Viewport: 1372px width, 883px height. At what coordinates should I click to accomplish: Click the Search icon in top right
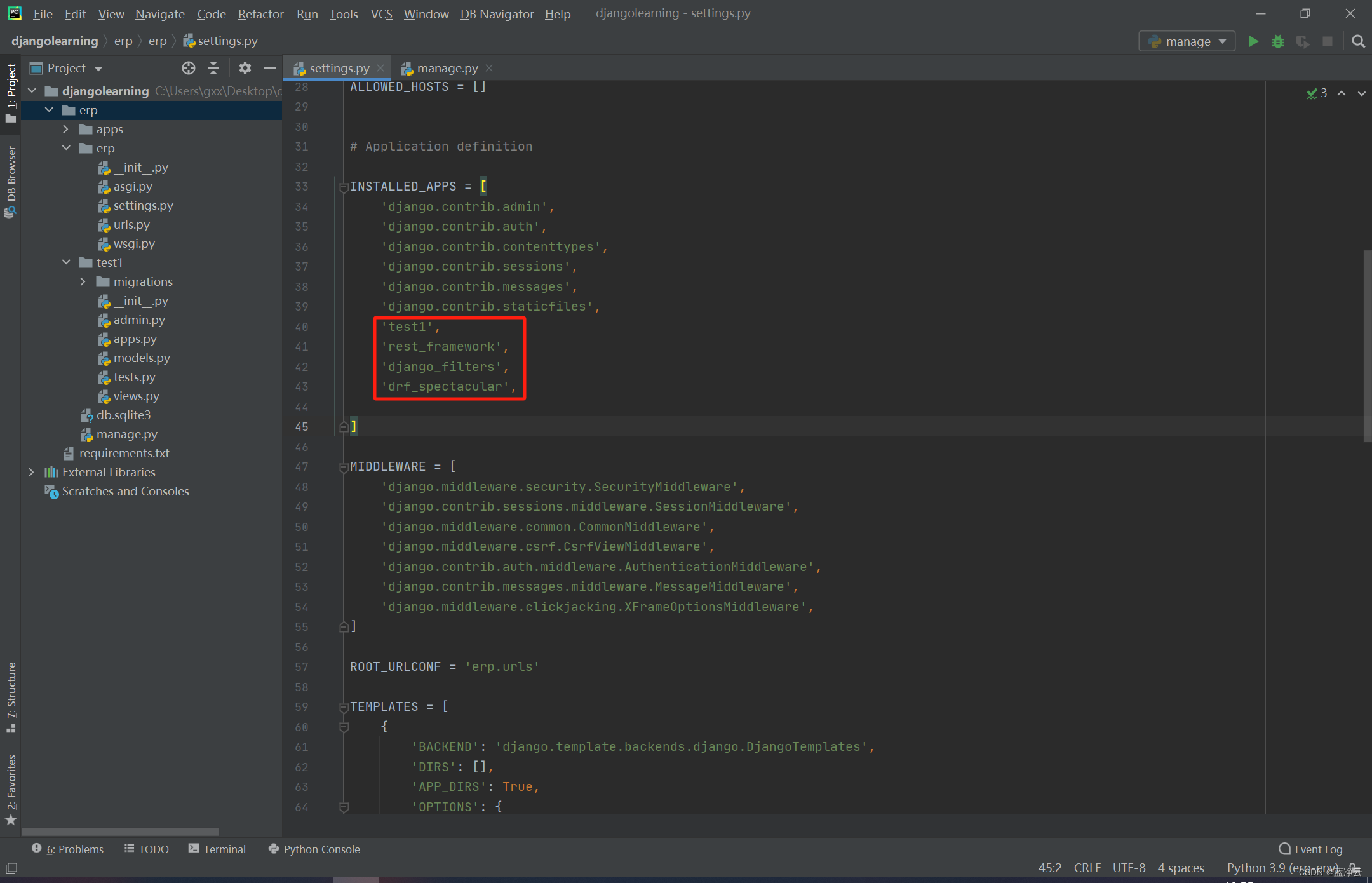pyautogui.click(x=1359, y=41)
